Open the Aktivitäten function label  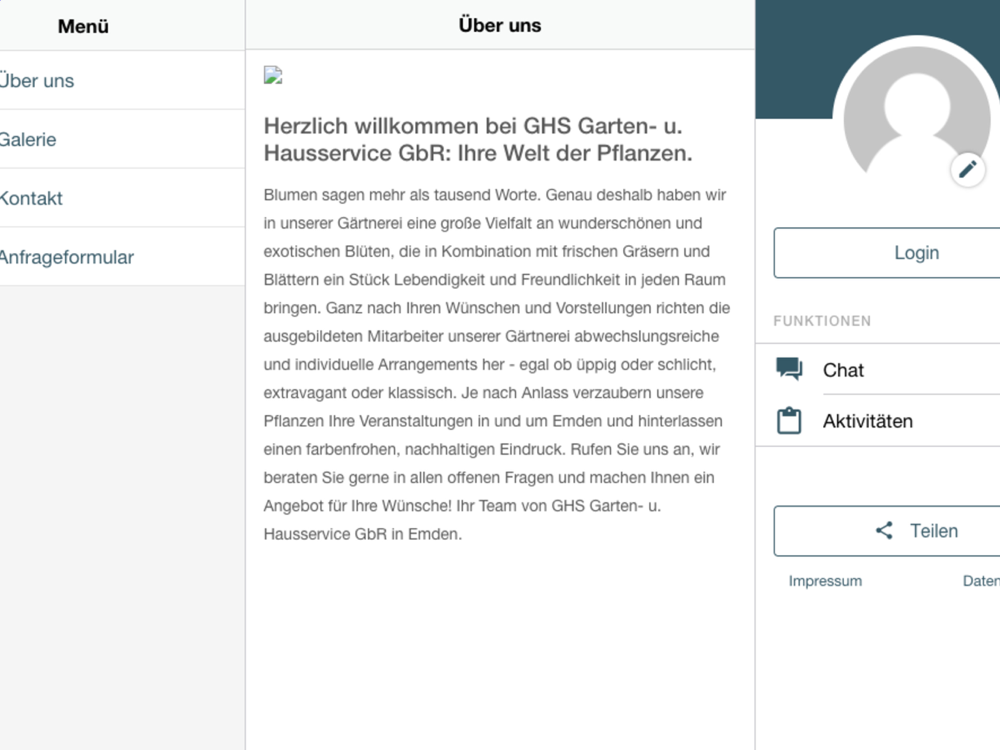[867, 422]
